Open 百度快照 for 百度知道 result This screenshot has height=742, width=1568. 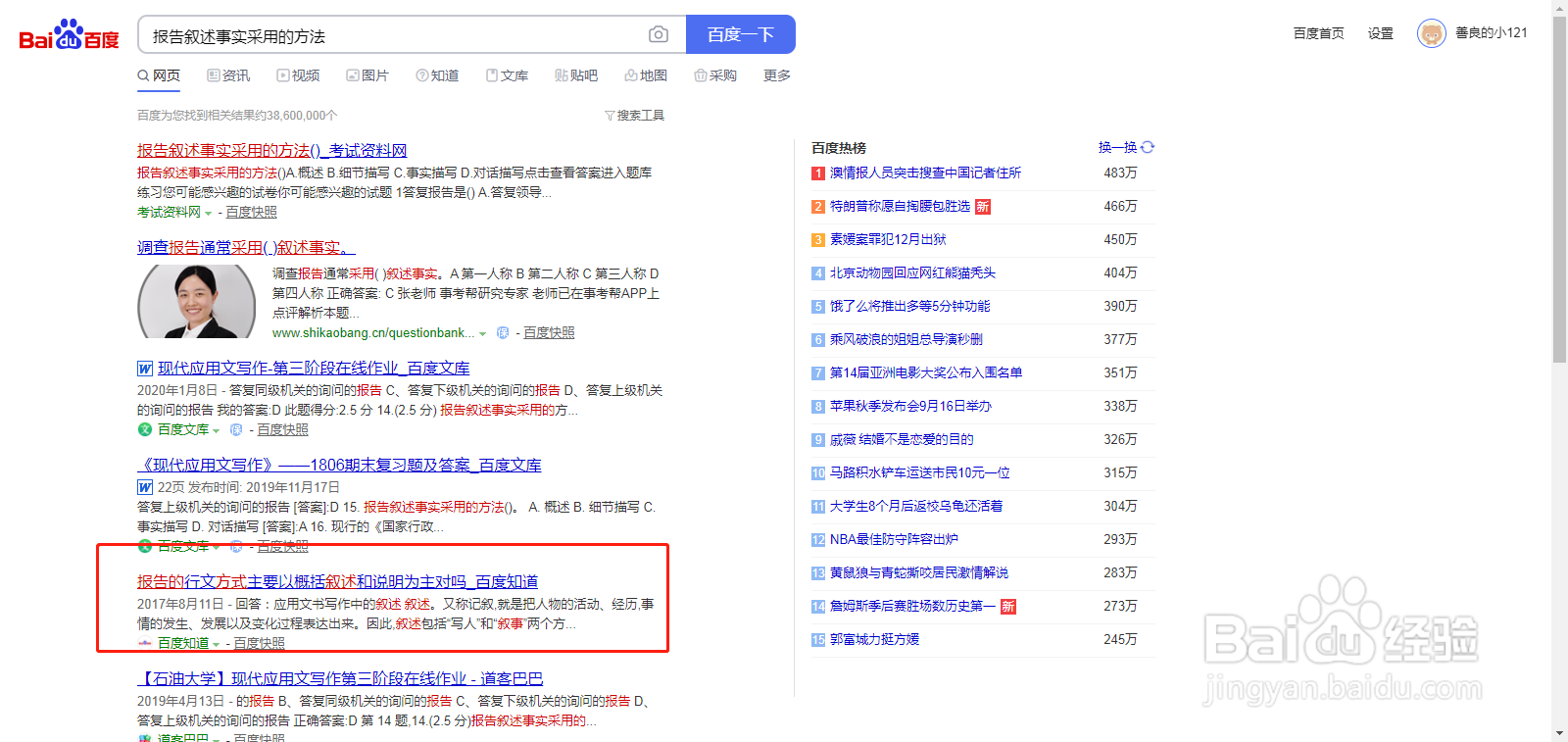pyautogui.click(x=259, y=643)
